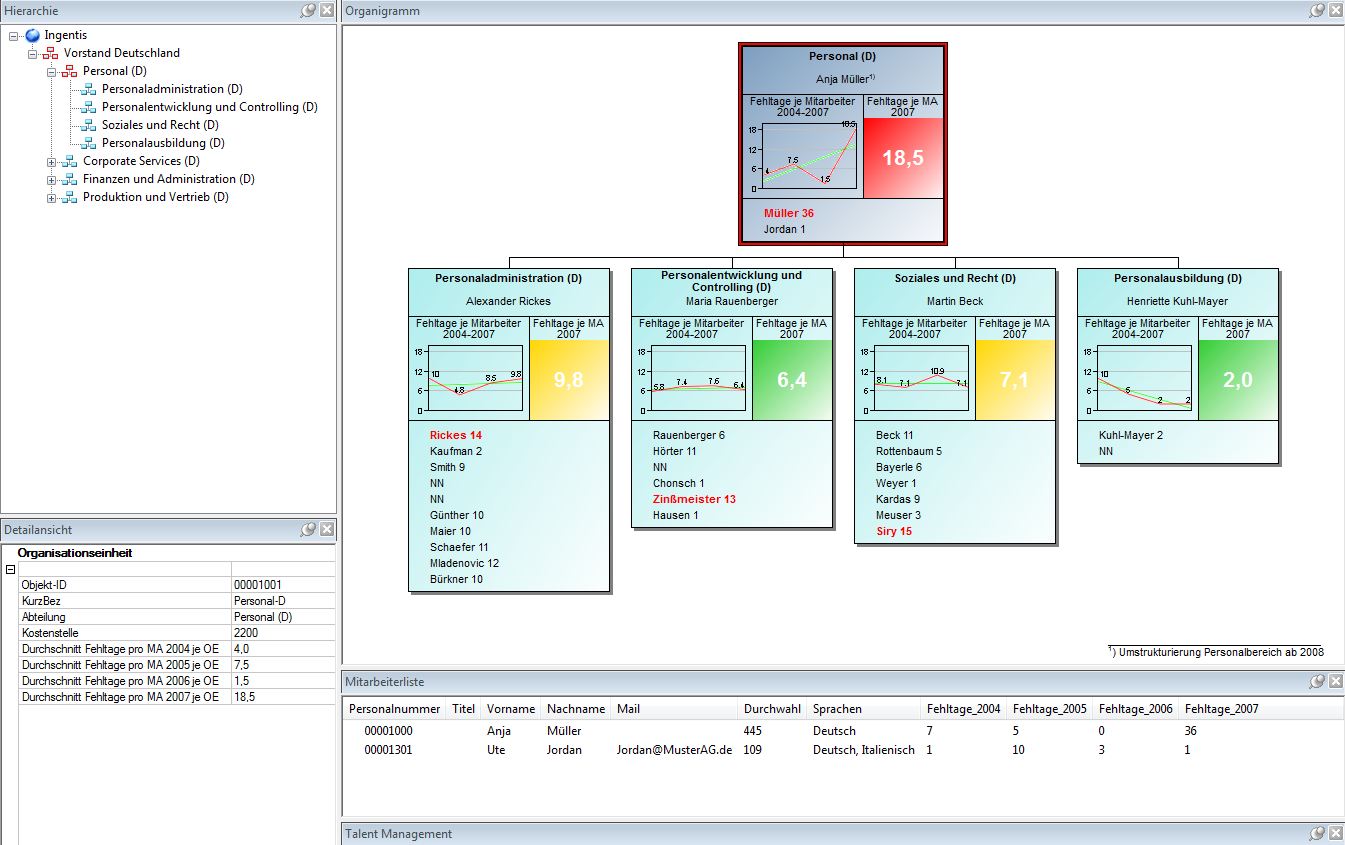Click the green 2,0 indicator tile
The image size is (1345, 845).
pos(1237,380)
